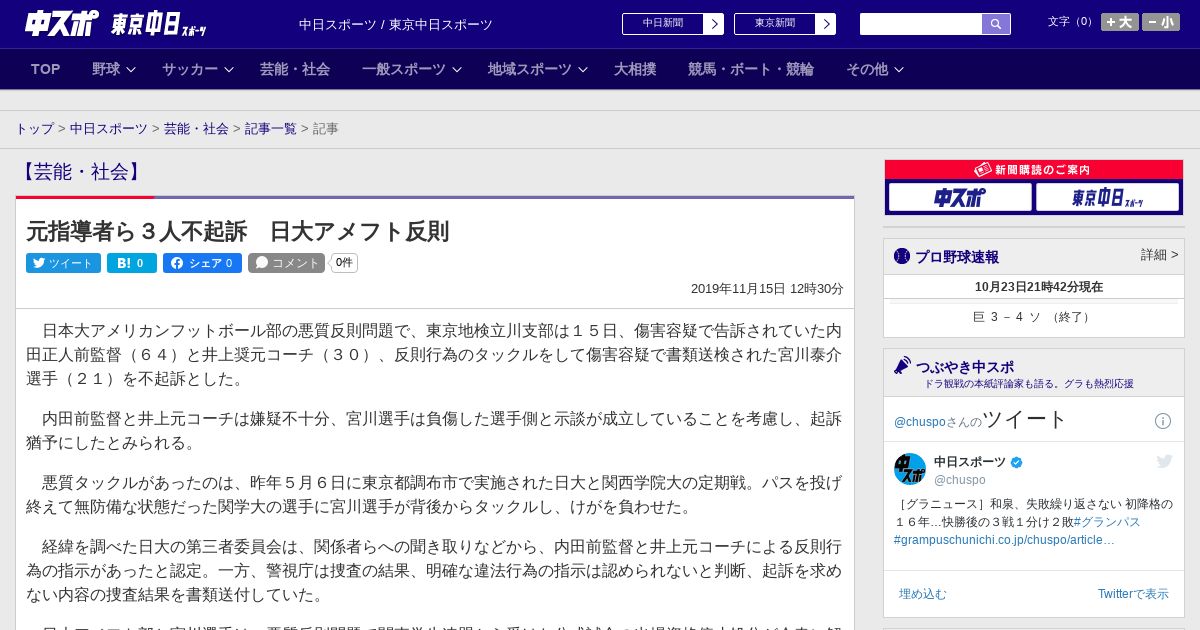This screenshot has width=1200, height=630.
Task: Open the #グランパス hashtag link
Action: coord(1107,522)
